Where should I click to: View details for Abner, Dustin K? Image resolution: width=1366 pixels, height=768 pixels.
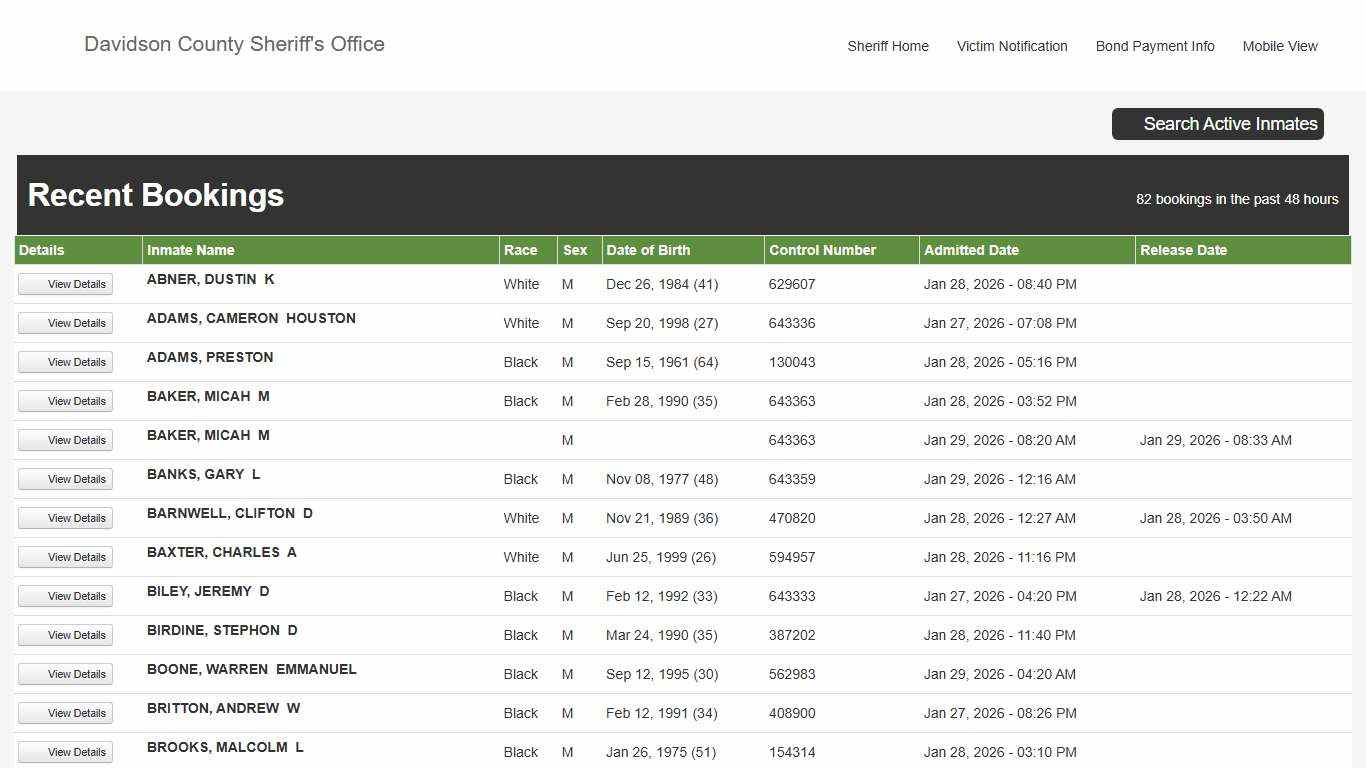(x=65, y=284)
